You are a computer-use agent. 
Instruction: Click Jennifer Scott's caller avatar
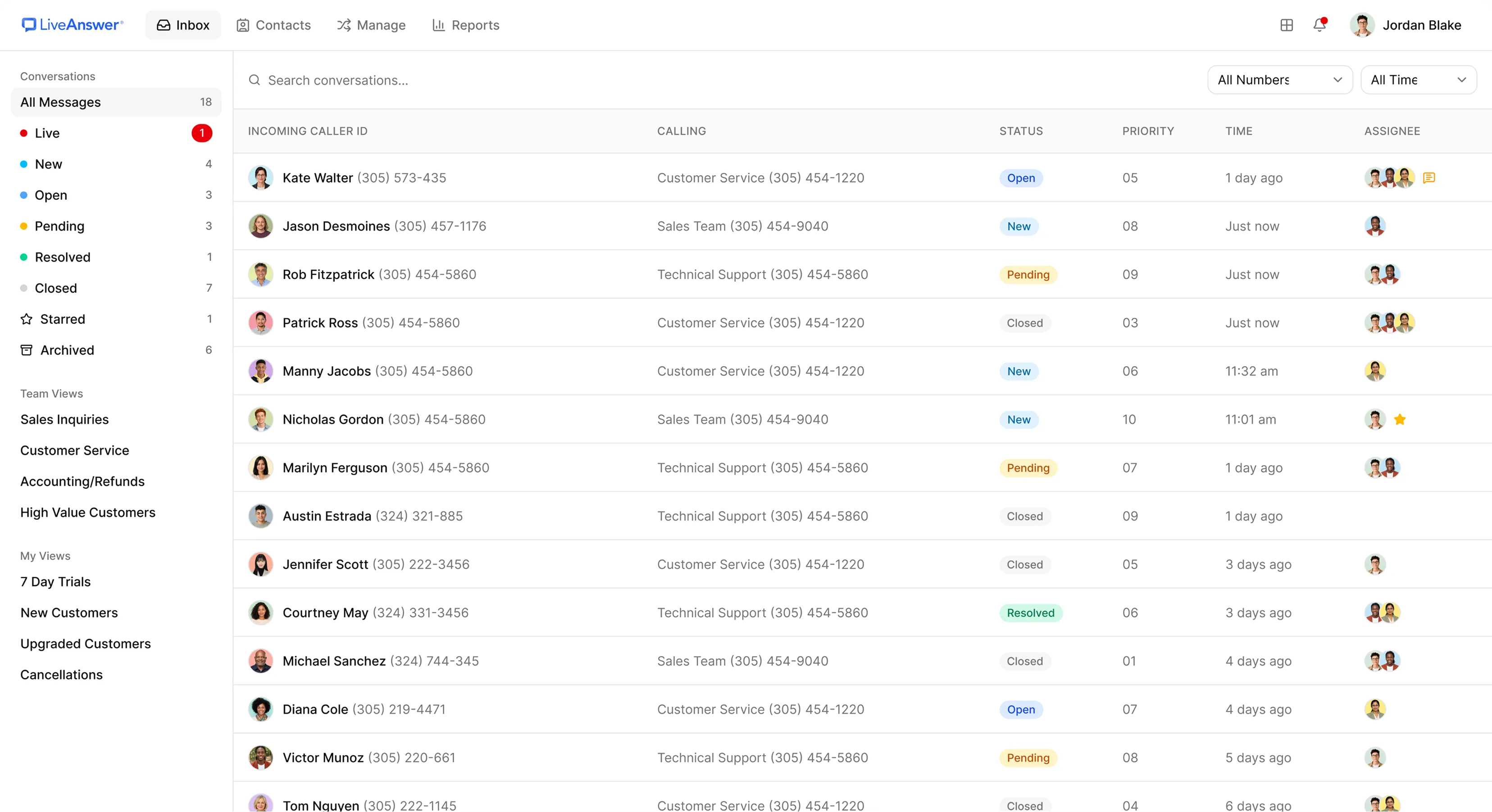click(x=261, y=564)
